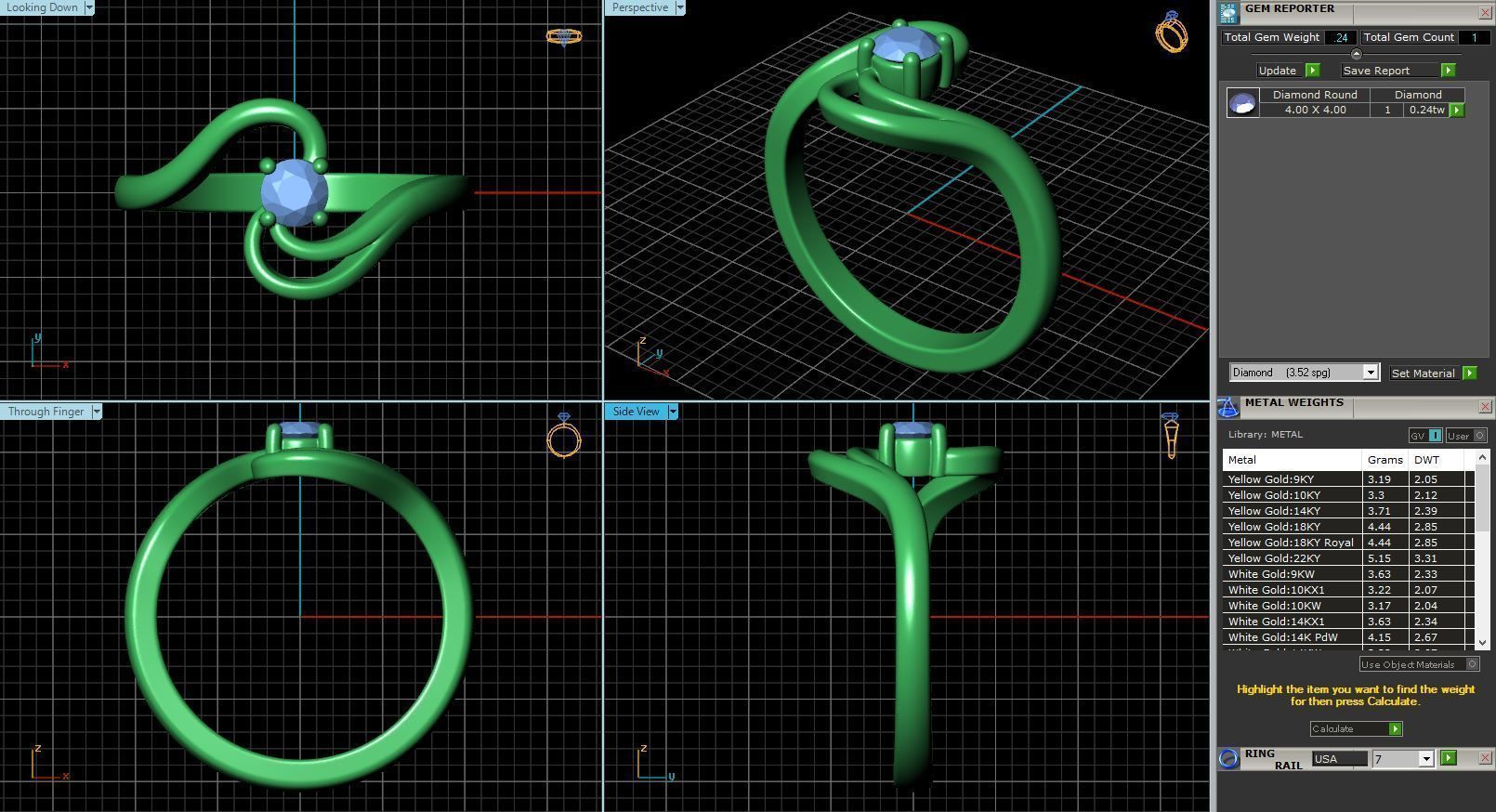Click the Perspective viewport label

pyautogui.click(x=639, y=7)
